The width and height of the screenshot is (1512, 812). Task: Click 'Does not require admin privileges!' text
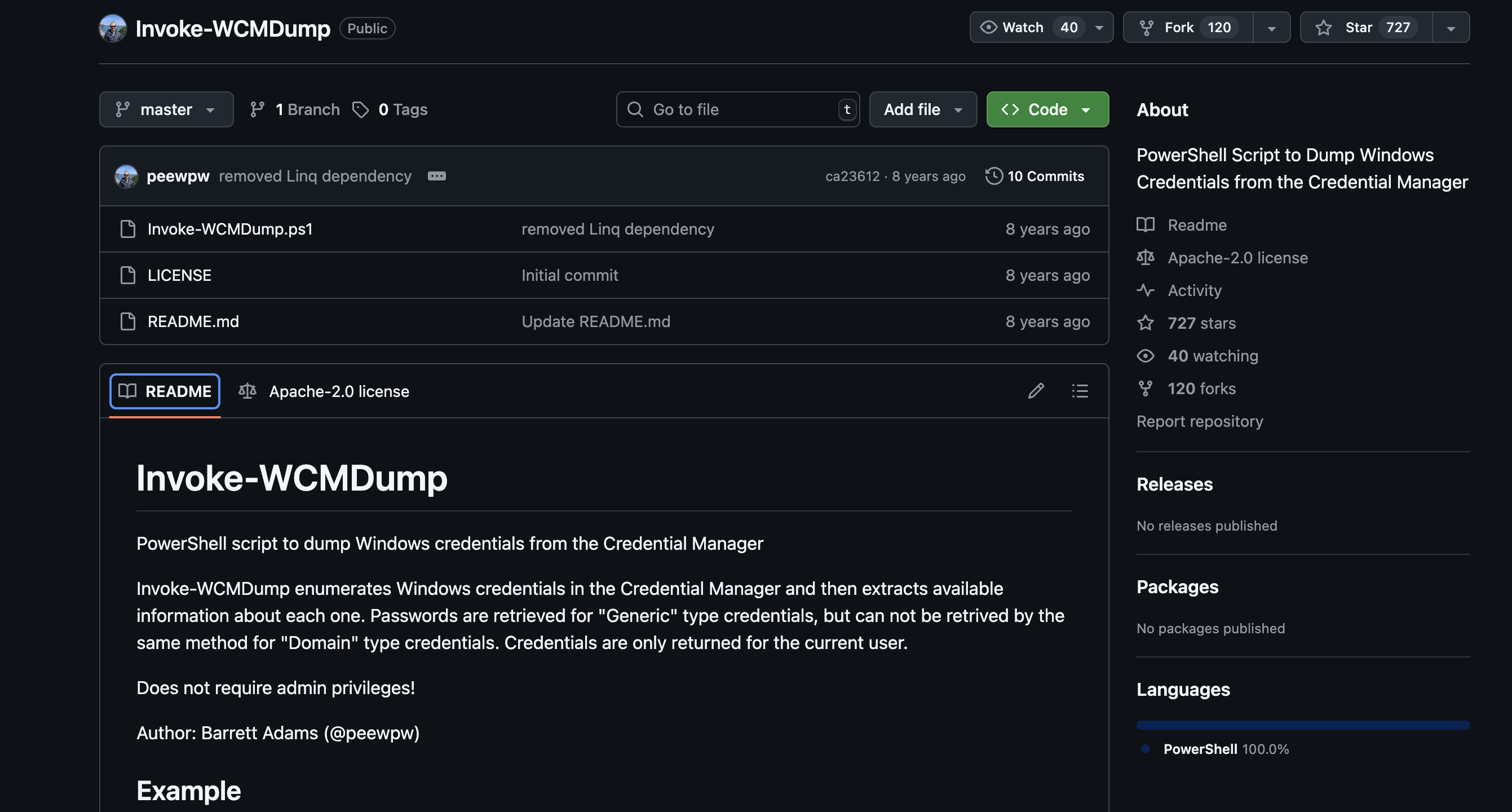coord(276,687)
